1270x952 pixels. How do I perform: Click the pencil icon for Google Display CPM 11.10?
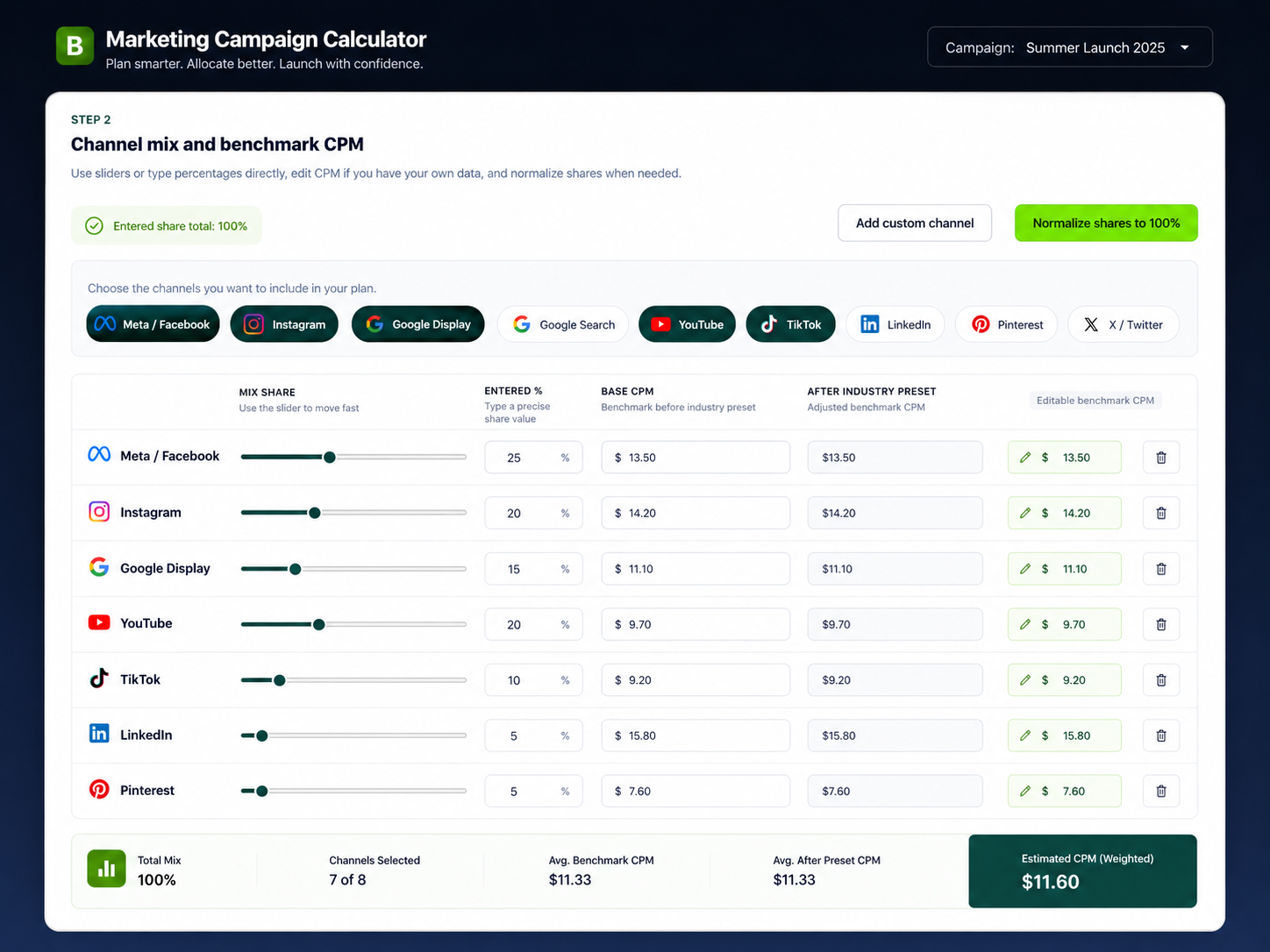1024,569
